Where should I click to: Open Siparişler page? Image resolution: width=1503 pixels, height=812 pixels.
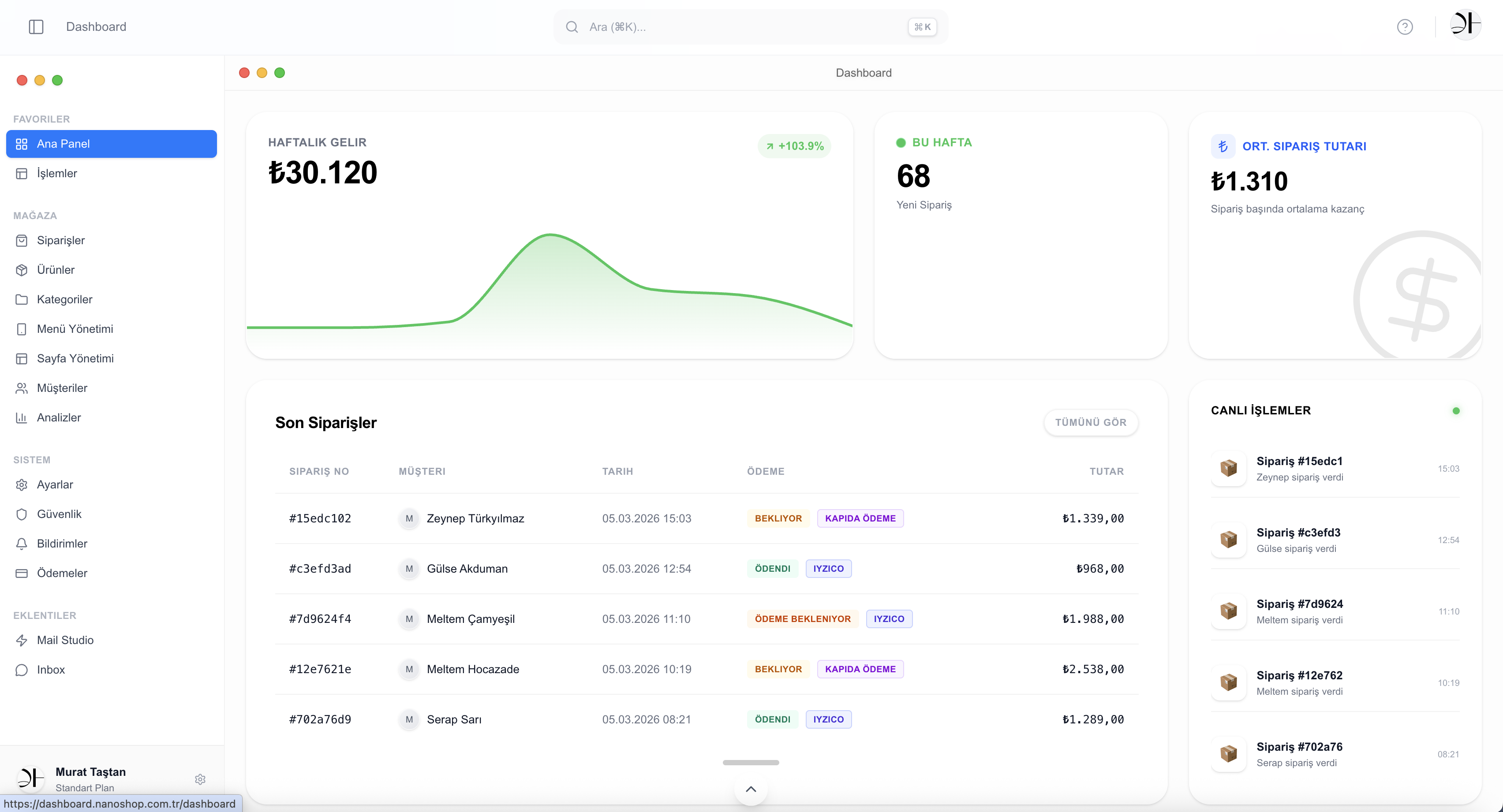(x=112, y=240)
